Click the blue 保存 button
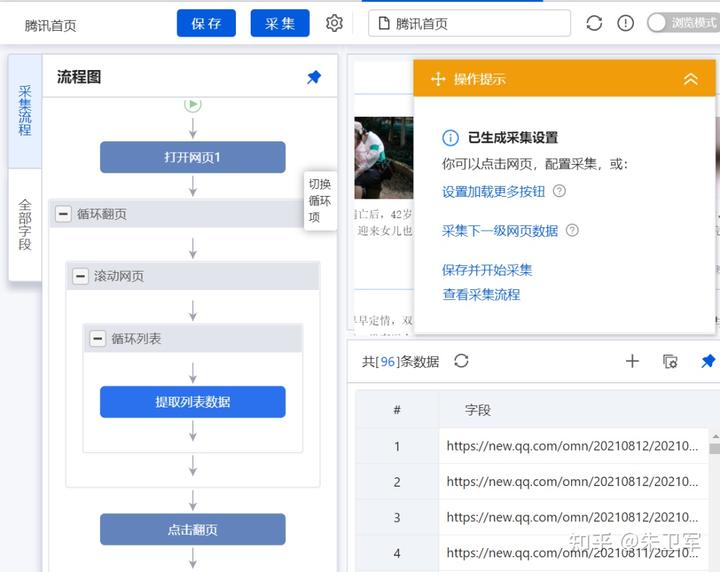Viewport: 720px width, 572px height. pyautogui.click(x=206, y=23)
